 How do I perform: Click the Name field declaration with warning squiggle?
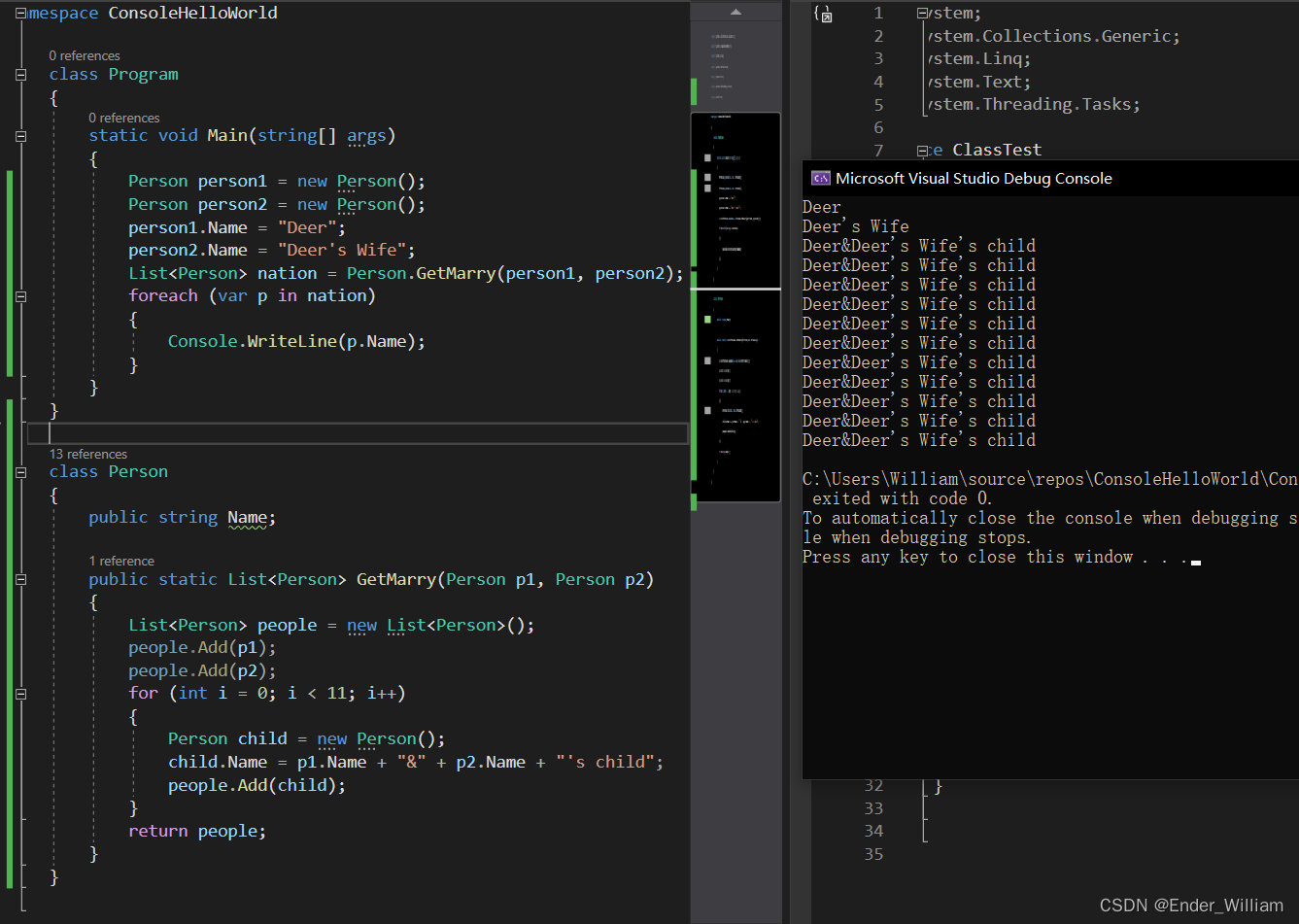(247, 518)
